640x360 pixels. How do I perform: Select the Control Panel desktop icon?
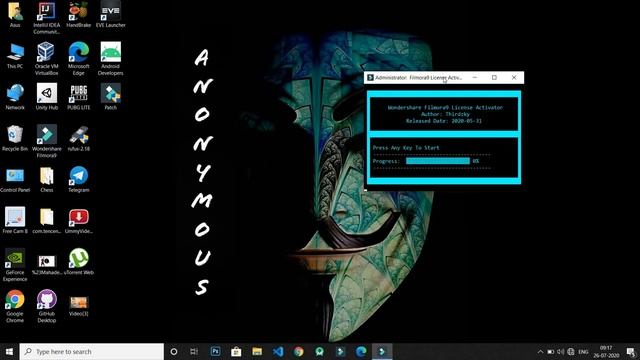[15, 180]
